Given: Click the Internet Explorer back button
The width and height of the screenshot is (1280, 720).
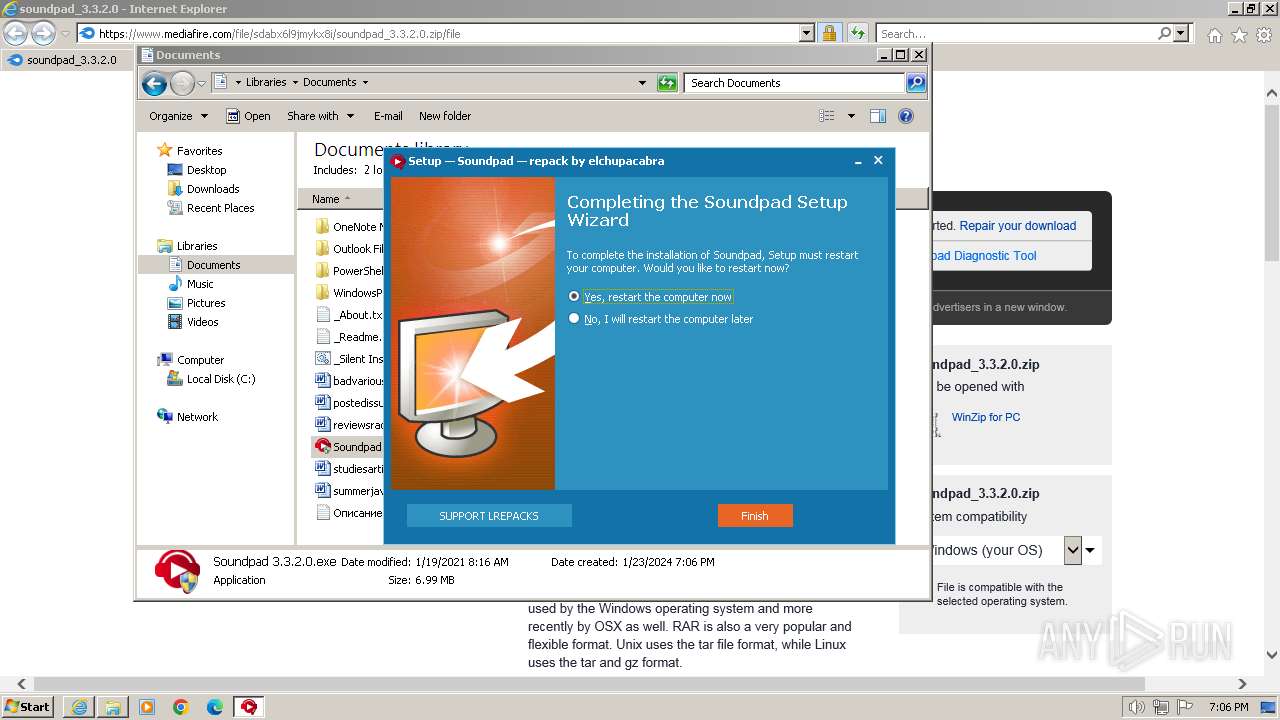Looking at the screenshot, I should 15,33.
